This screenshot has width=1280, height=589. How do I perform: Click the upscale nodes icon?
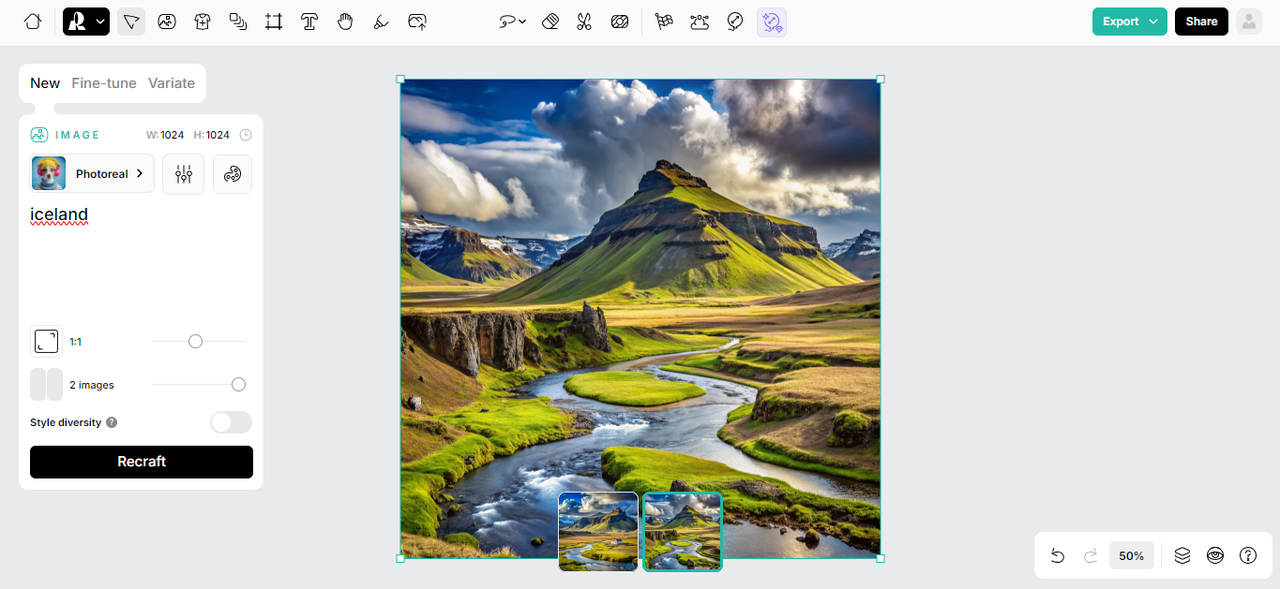click(x=700, y=21)
